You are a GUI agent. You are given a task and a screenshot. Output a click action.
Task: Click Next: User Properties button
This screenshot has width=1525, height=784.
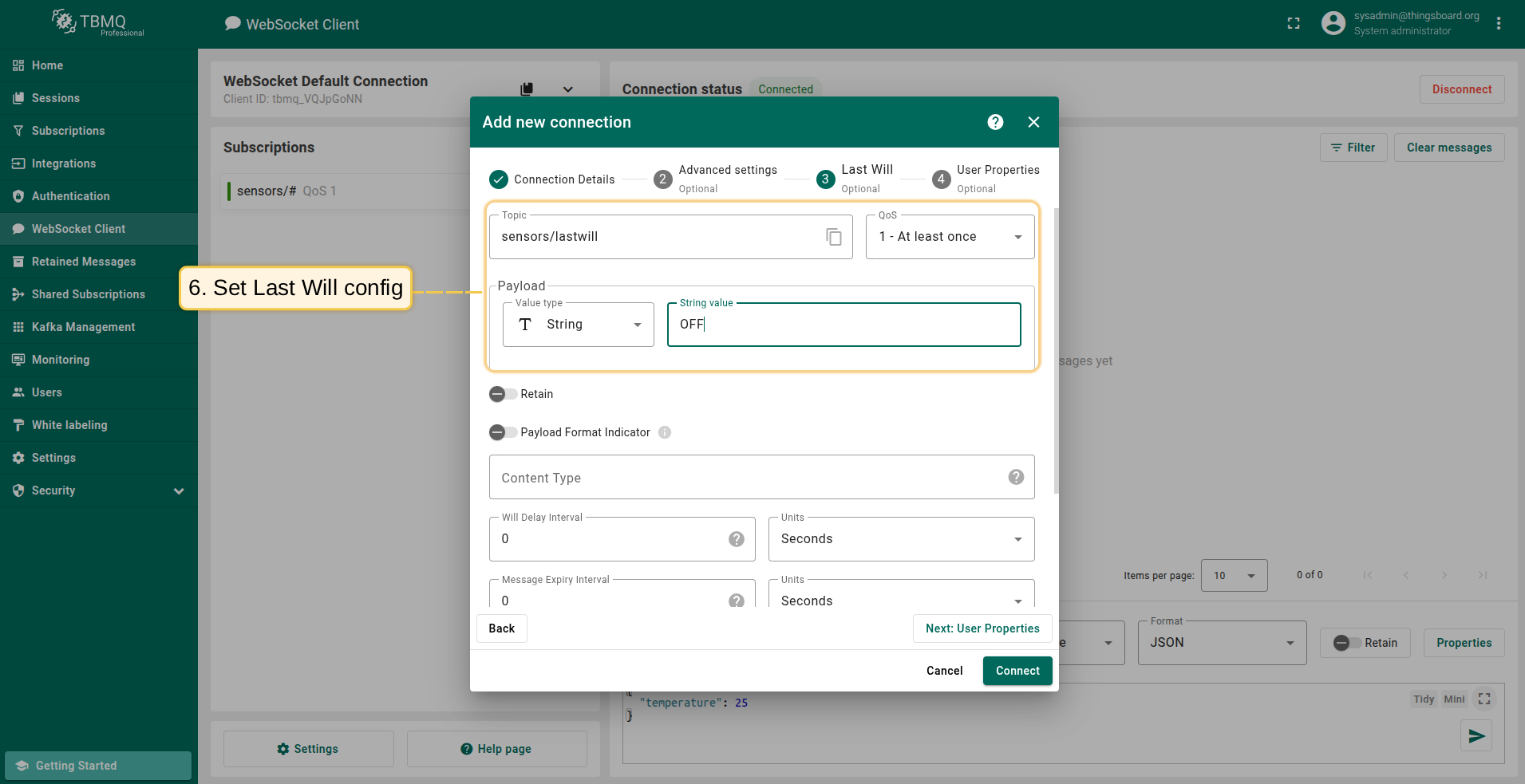point(982,628)
